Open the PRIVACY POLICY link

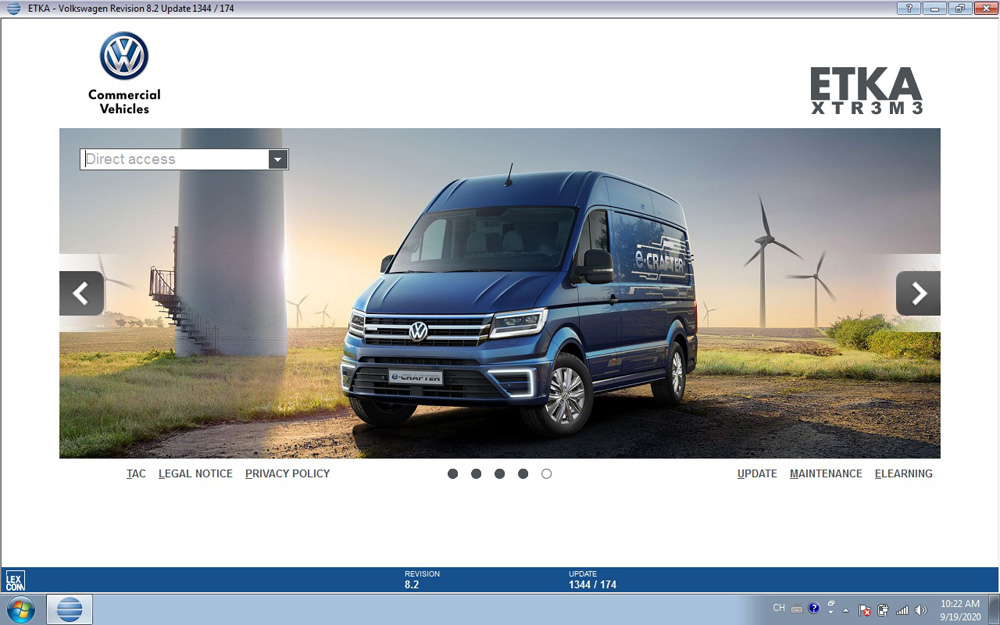coord(288,474)
